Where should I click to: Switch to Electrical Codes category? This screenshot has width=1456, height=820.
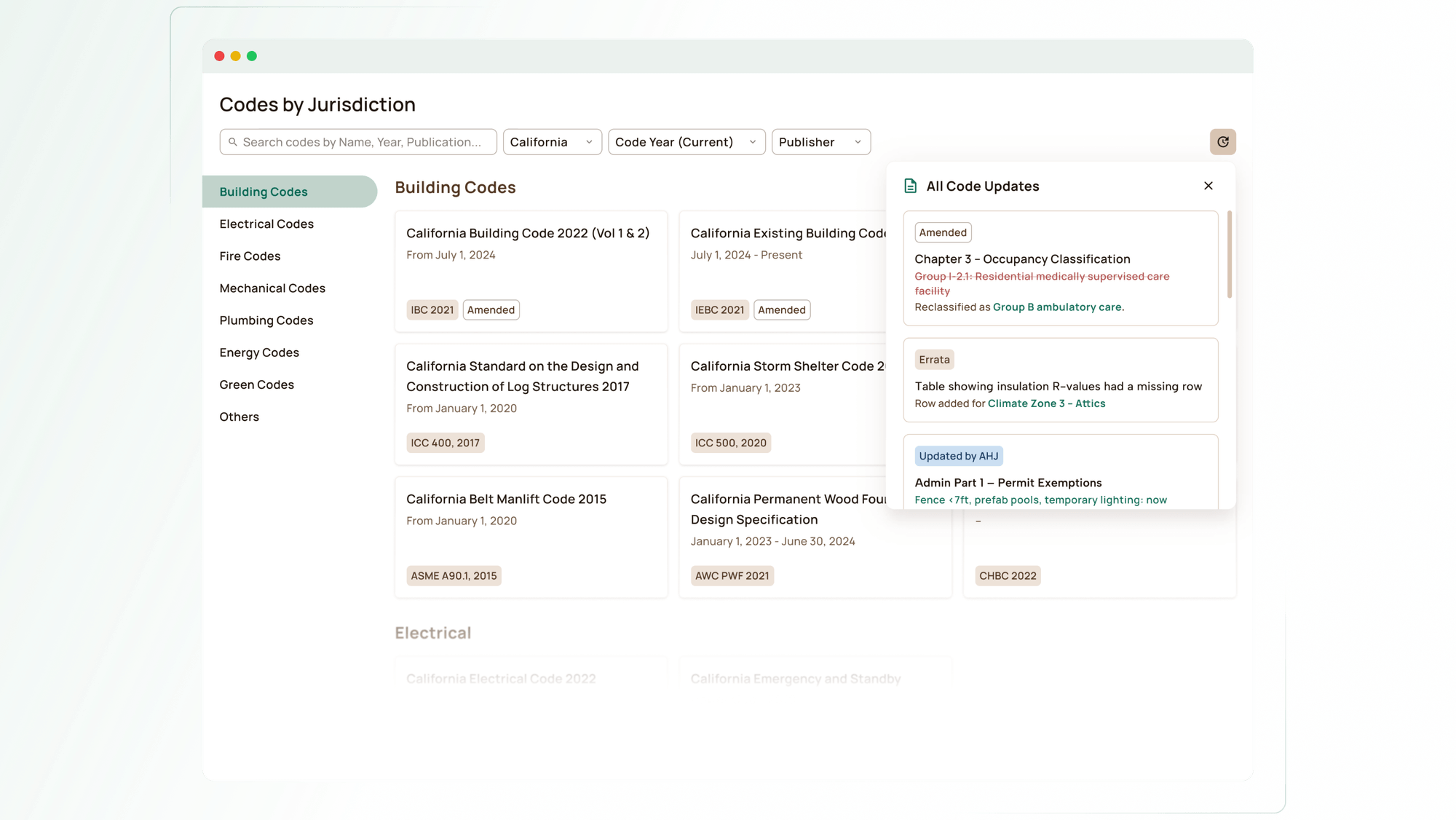click(x=266, y=224)
